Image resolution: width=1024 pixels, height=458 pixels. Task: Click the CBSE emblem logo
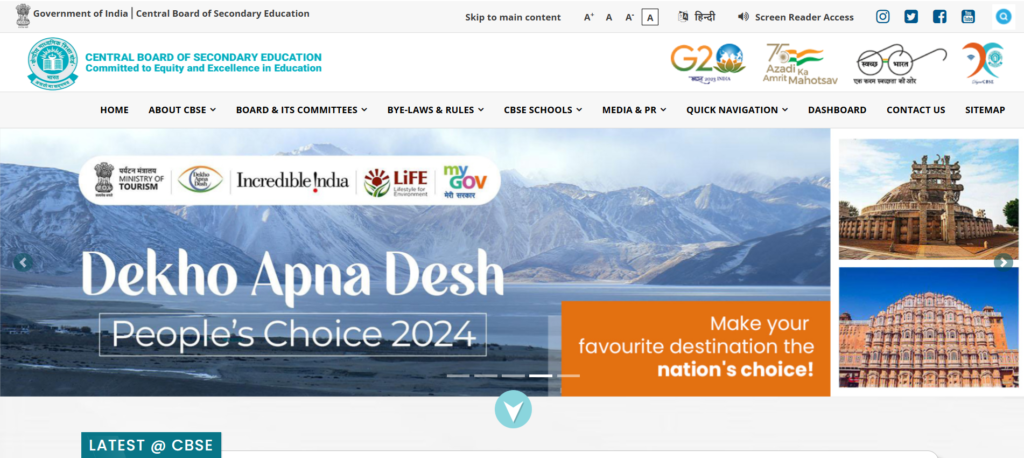pyautogui.click(x=52, y=63)
